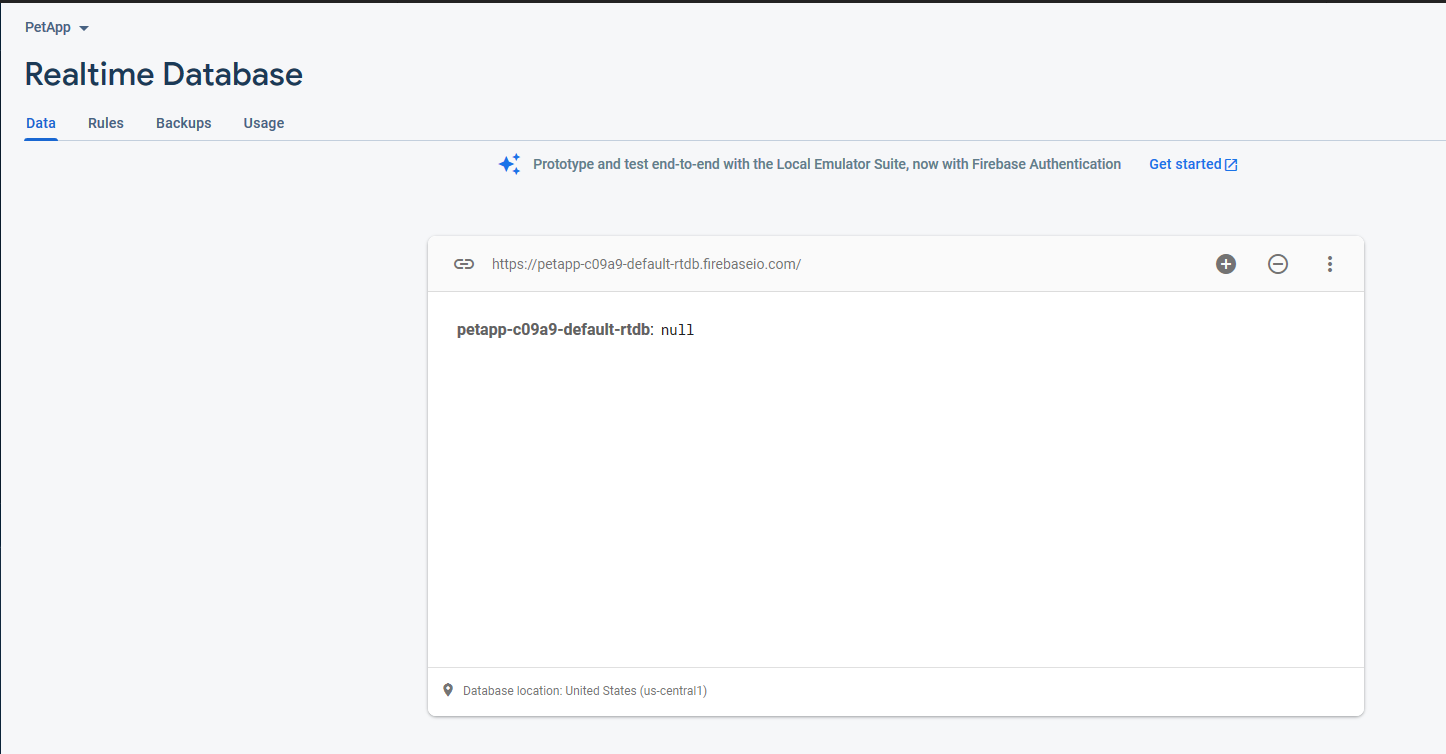
Task: Click the Realtime Database page heading
Action: pyautogui.click(x=164, y=74)
